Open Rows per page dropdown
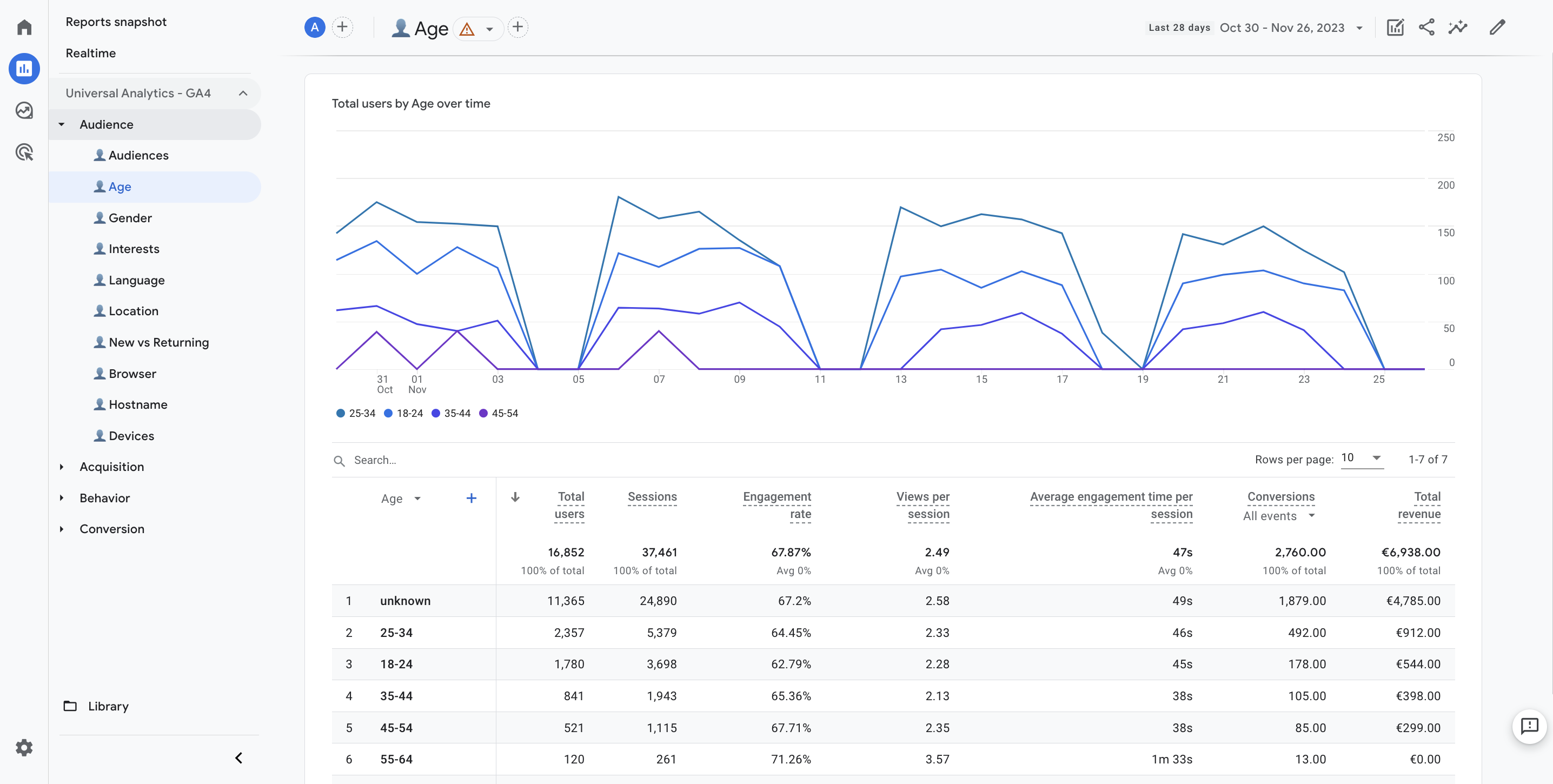1553x784 pixels. click(x=1362, y=458)
